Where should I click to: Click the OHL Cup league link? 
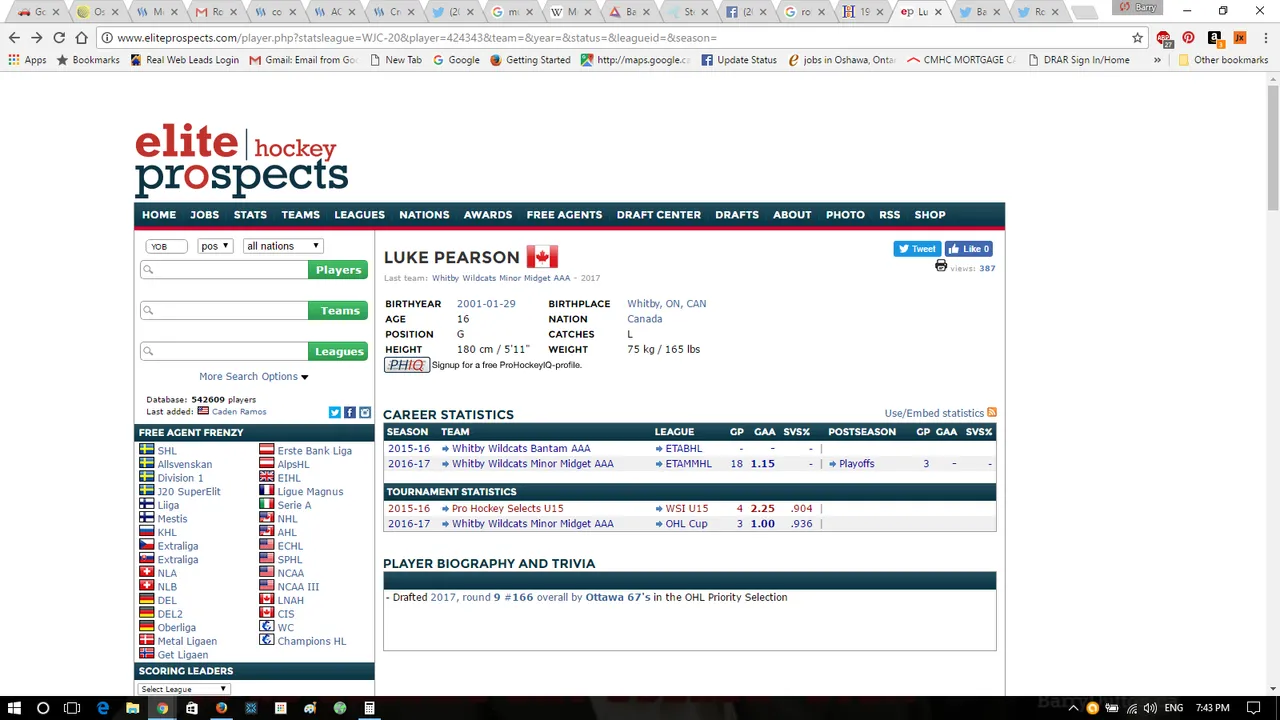click(x=686, y=524)
